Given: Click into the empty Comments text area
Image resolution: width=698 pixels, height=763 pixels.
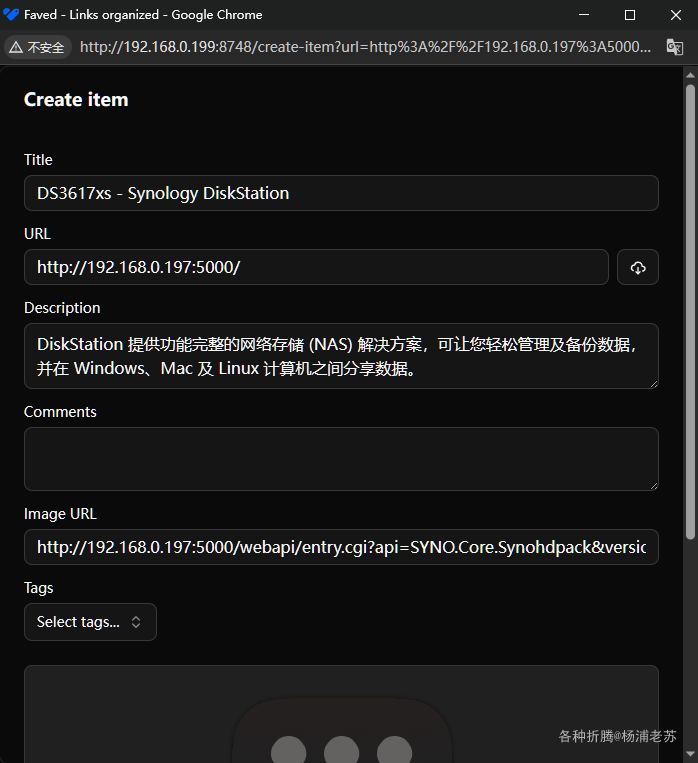Looking at the screenshot, I should click(x=341, y=459).
